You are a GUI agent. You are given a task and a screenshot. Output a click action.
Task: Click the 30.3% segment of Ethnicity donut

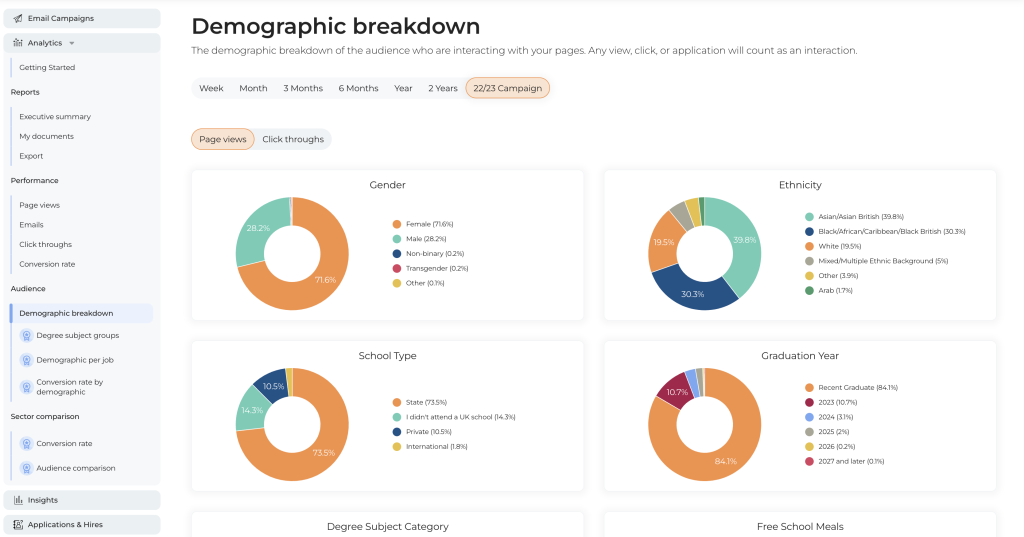pos(692,294)
